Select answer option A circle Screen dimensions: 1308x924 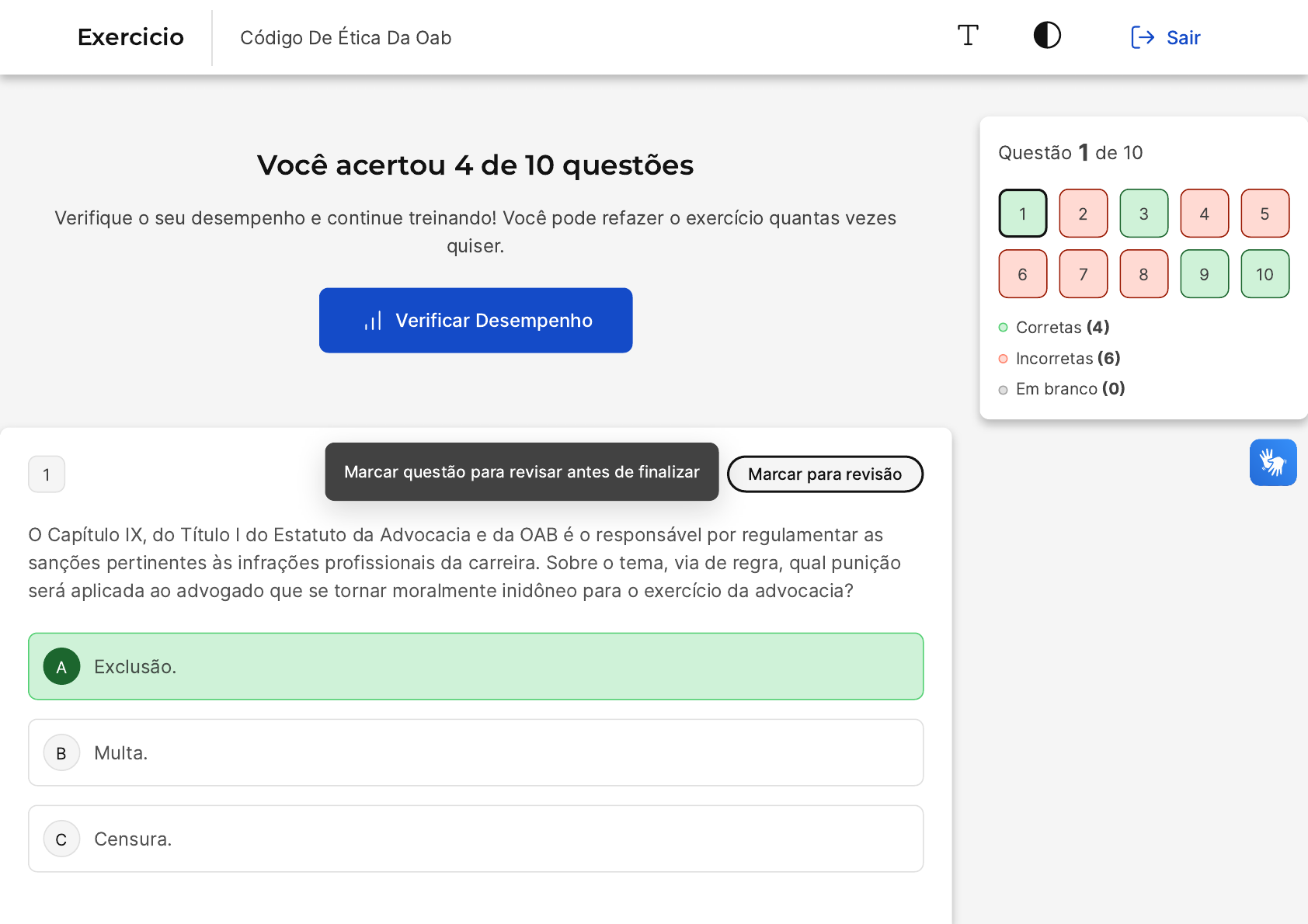click(62, 666)
